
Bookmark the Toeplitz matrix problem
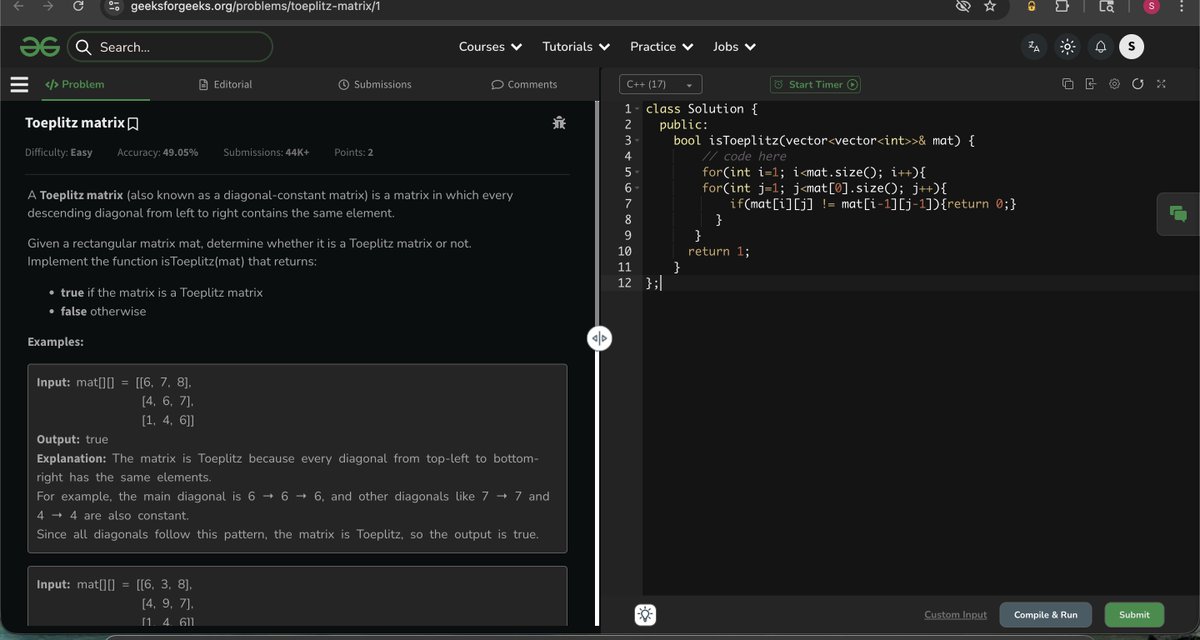tap(133, 124)
